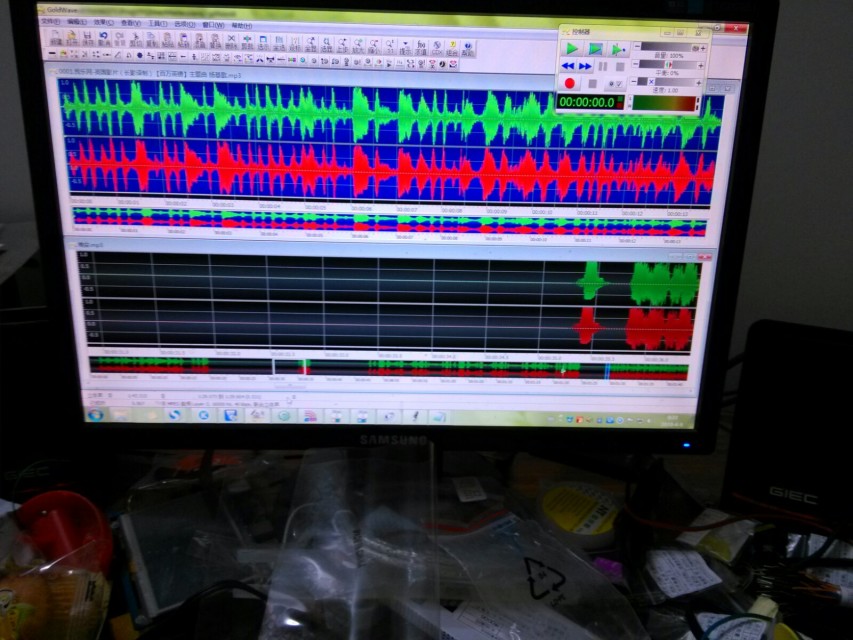Click the red Record button
The height and width of the screenshot is (640, 853).
point(570,83)
